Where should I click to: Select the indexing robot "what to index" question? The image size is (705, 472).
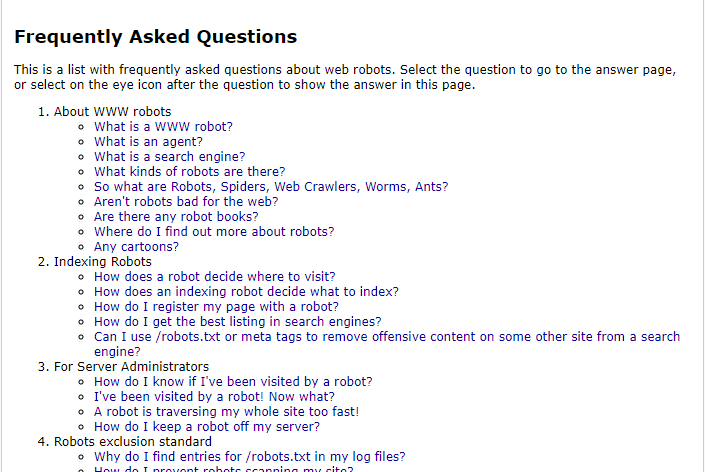point(246,292)
